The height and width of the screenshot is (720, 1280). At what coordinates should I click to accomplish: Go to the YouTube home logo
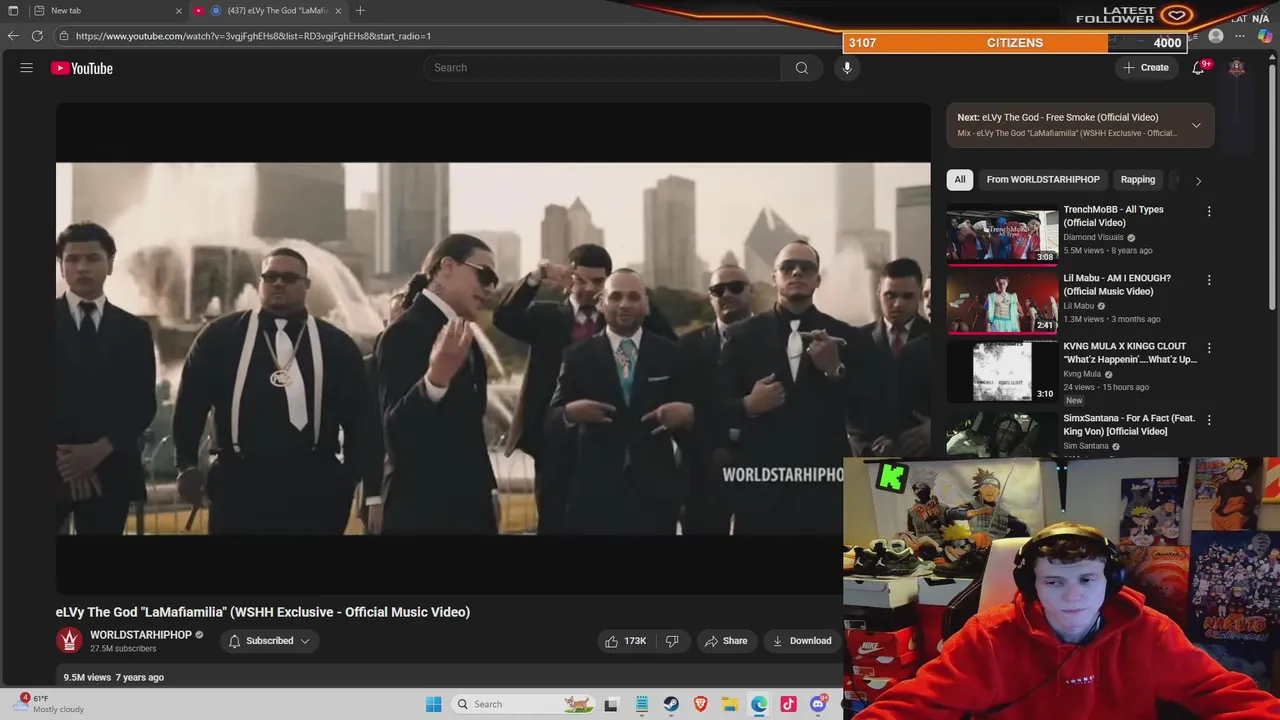pos(82,68)
